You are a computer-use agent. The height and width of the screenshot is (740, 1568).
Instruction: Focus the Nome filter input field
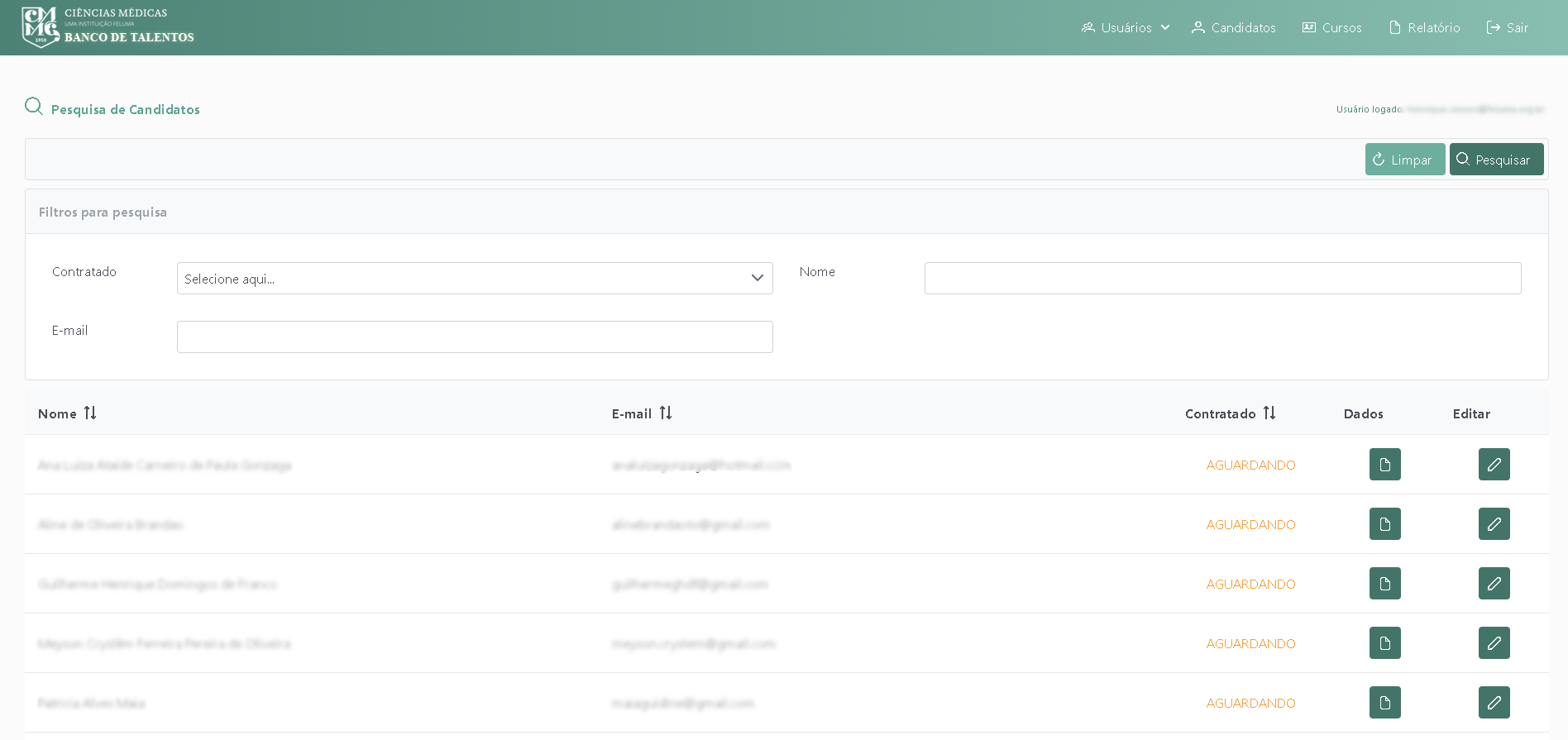tap(1222, 279)
